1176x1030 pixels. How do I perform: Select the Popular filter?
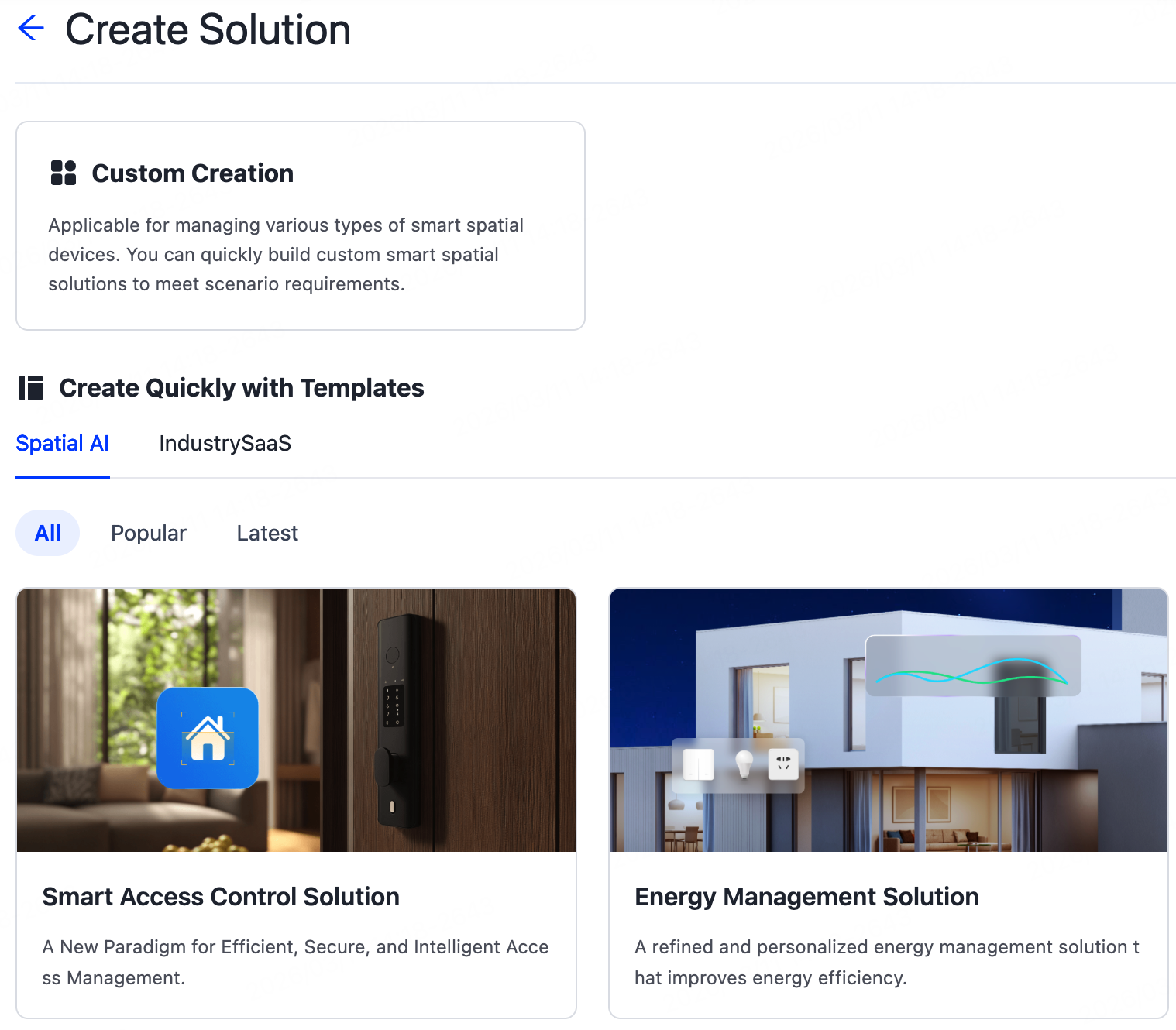pos(149,533)
